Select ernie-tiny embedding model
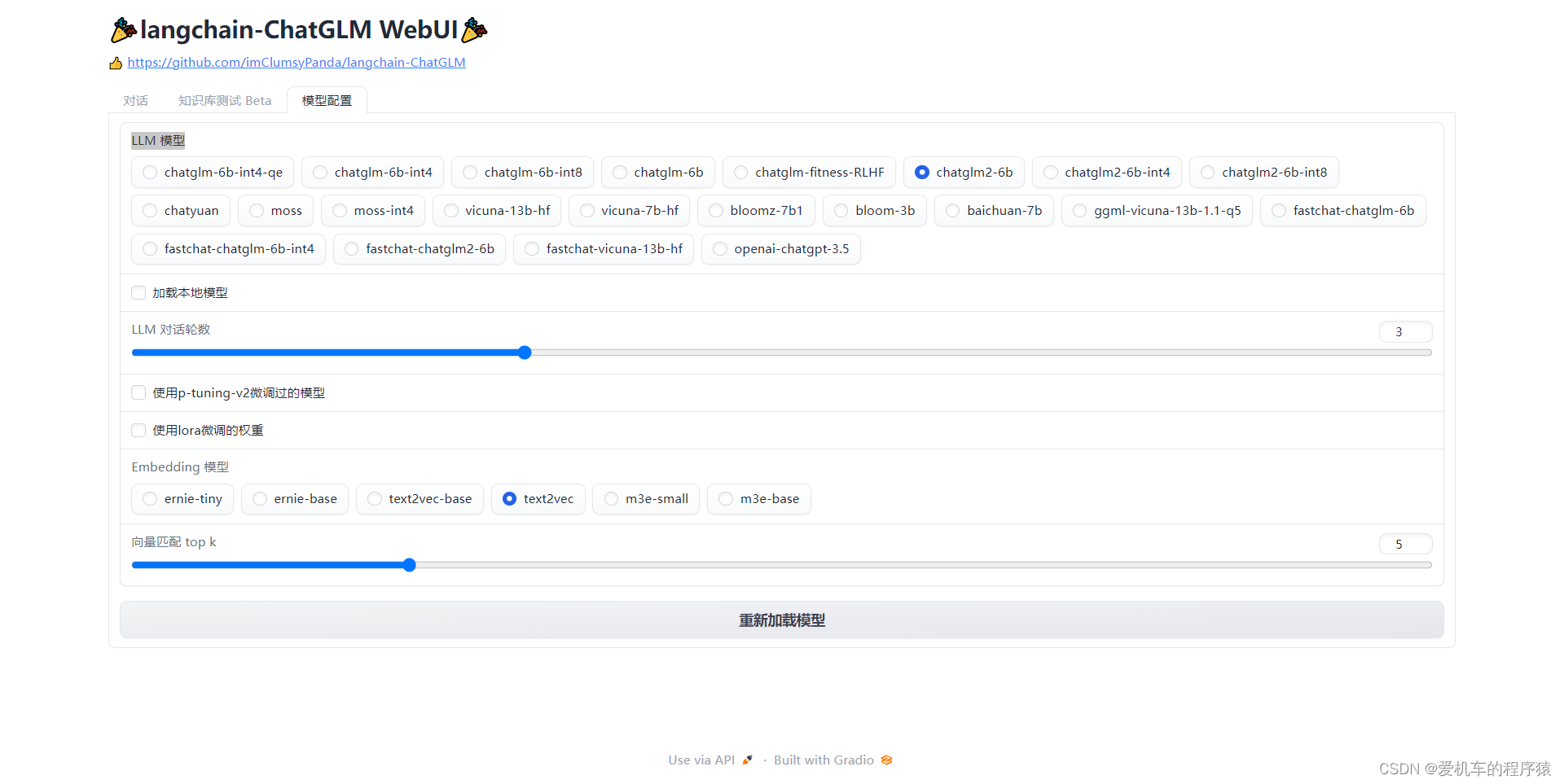Screen dimensions: 1564x784 click(182, 499)
